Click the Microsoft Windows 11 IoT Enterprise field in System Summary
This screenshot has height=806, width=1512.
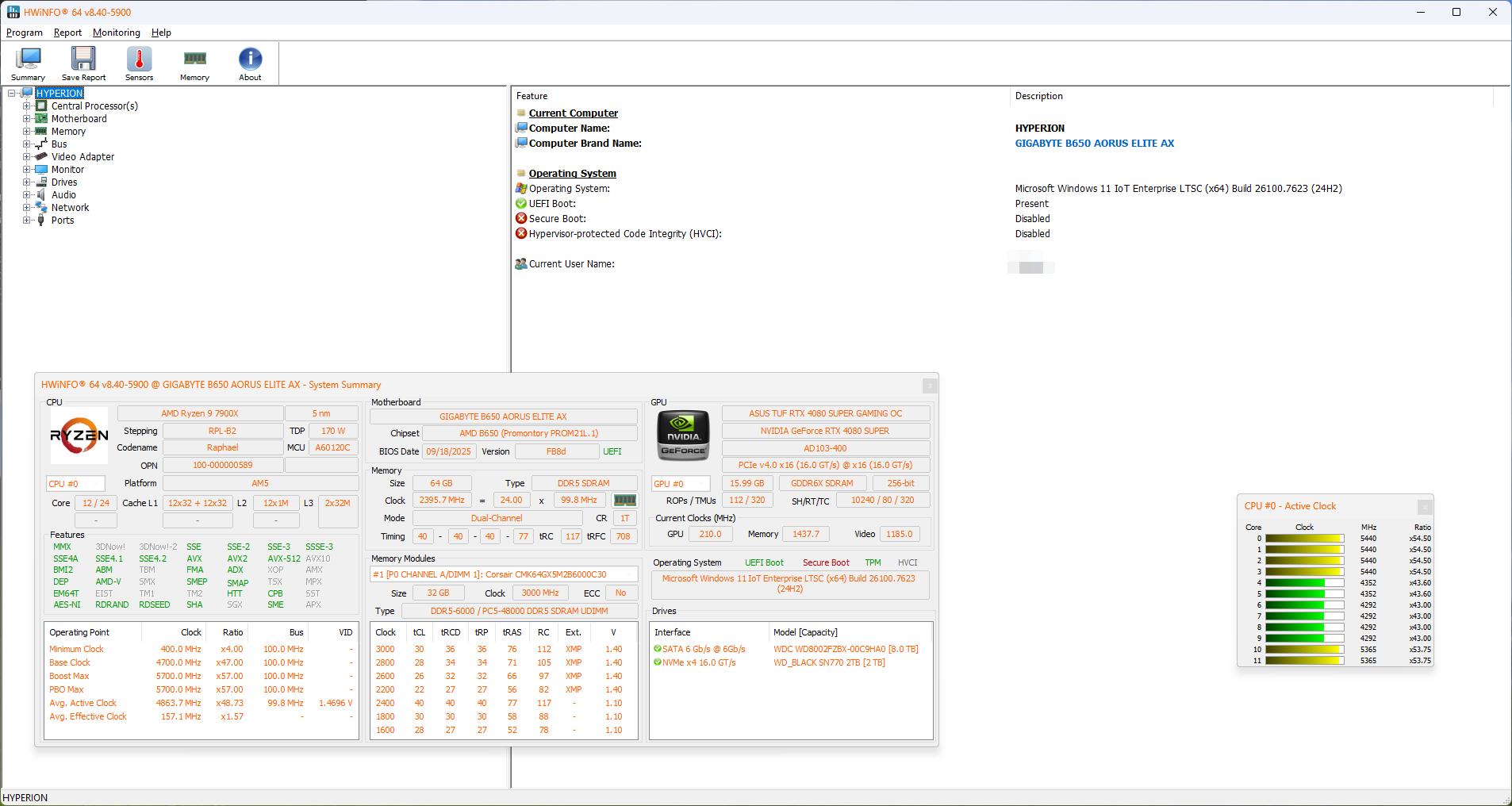pos(789,584)
